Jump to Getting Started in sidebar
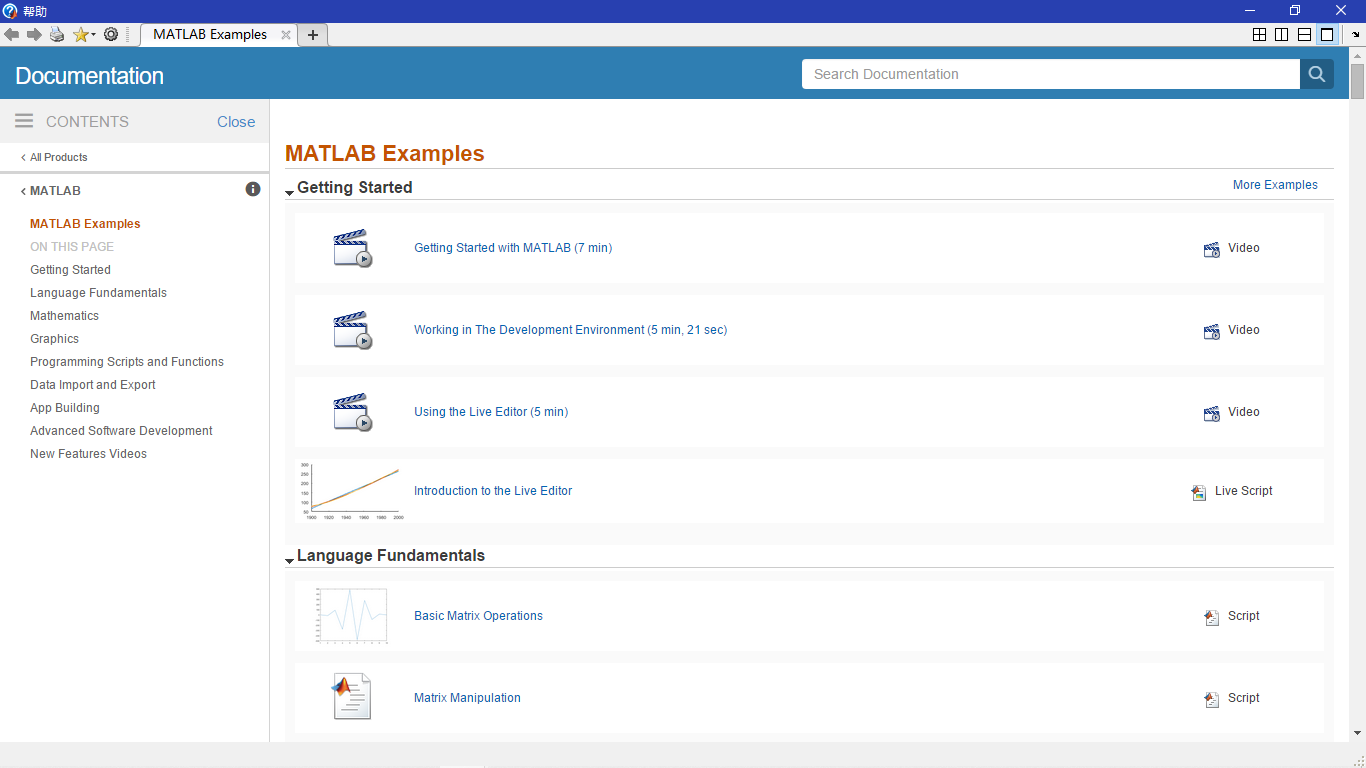Image resolution: width=1366 pixels, height=768 pixels. (x=70, y=270)
